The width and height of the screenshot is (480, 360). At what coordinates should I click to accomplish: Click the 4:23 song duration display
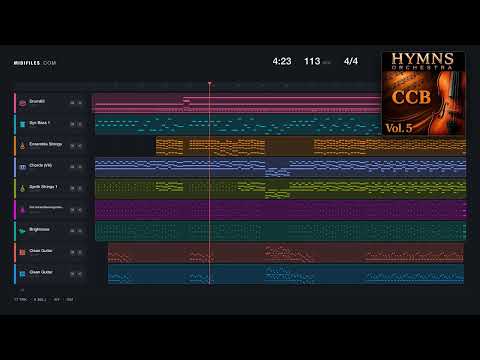click(282, 61)
